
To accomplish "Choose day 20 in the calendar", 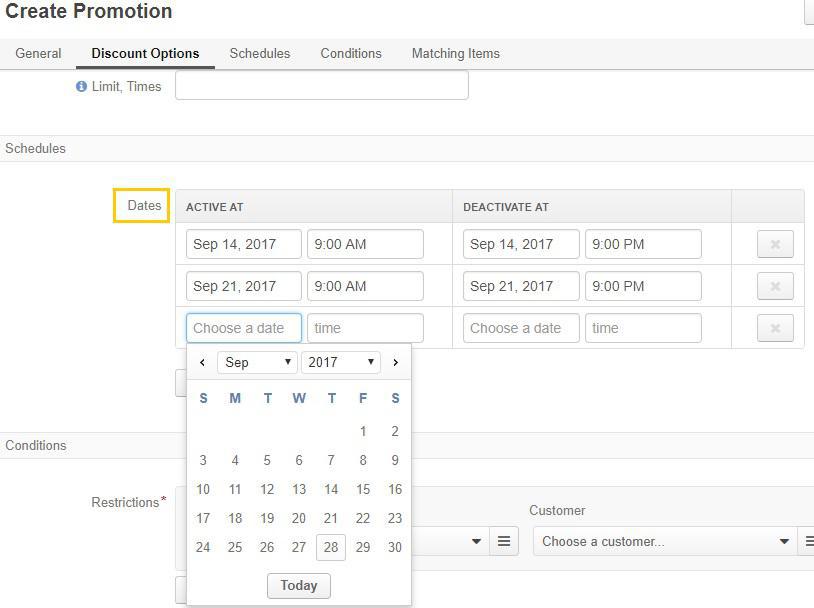I will 299,518.
